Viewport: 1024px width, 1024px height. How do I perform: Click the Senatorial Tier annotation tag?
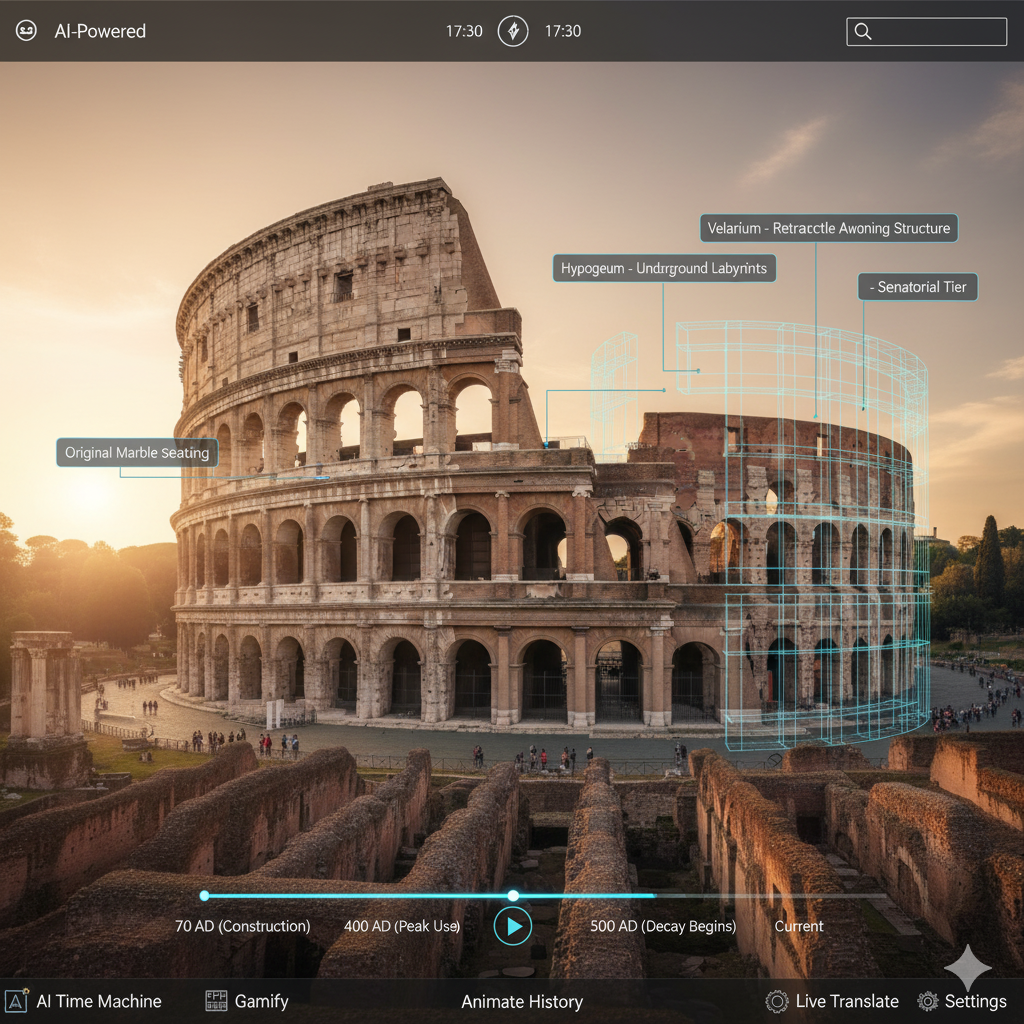[x=918, y=287]
